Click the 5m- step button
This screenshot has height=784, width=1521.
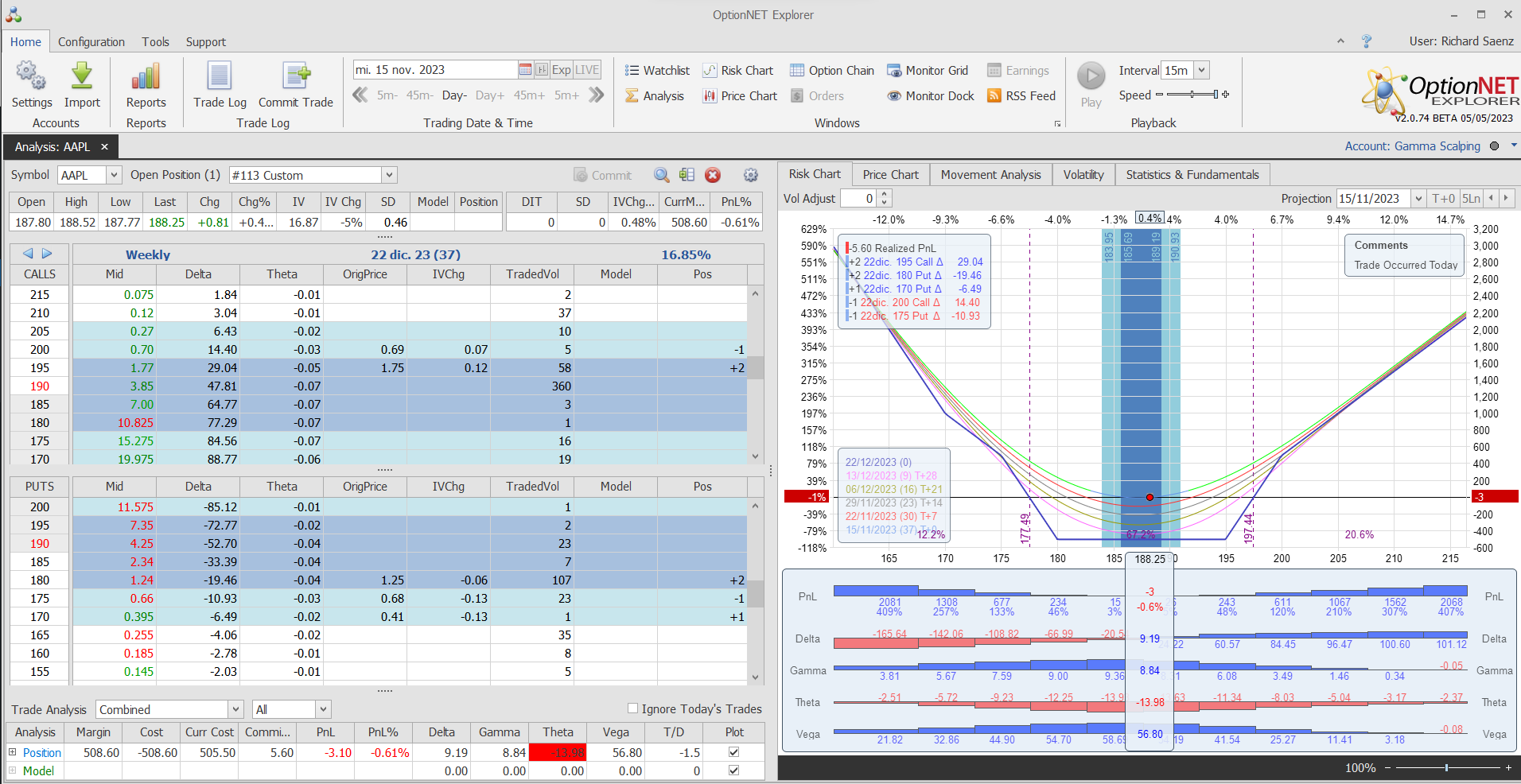(387, 95)
